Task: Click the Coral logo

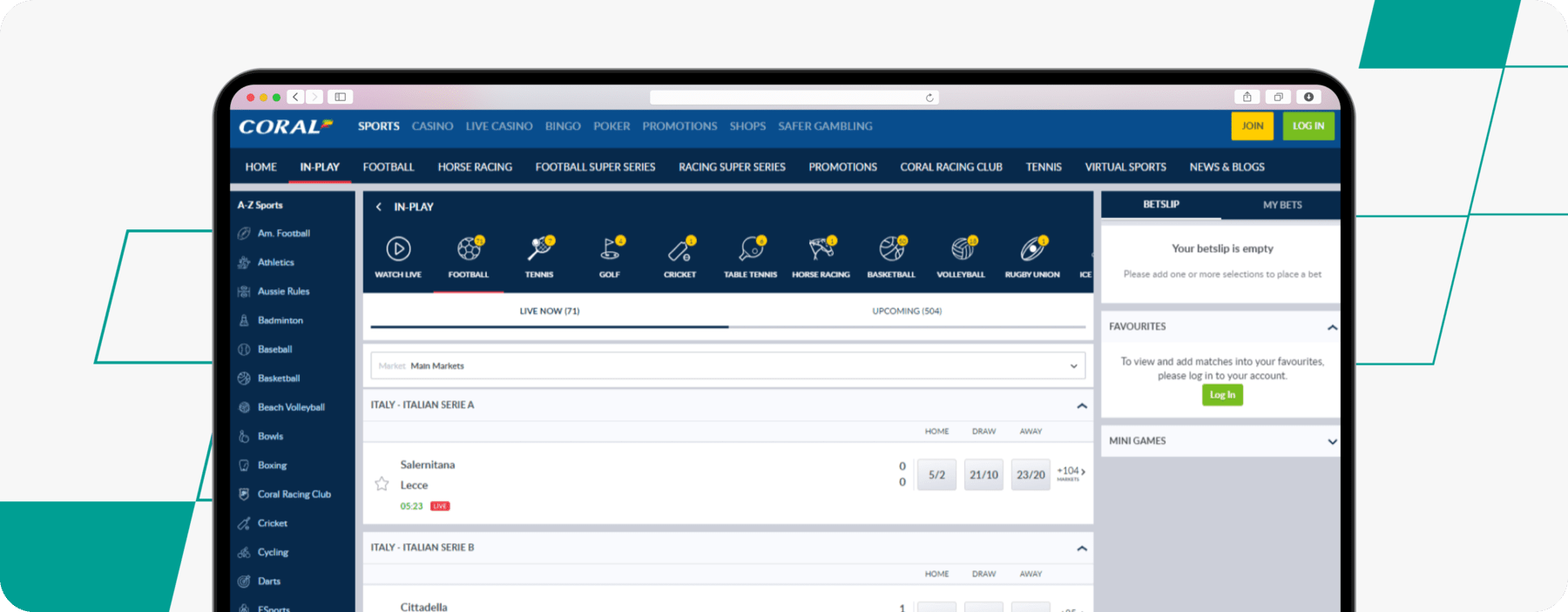Action: (286, 126)
